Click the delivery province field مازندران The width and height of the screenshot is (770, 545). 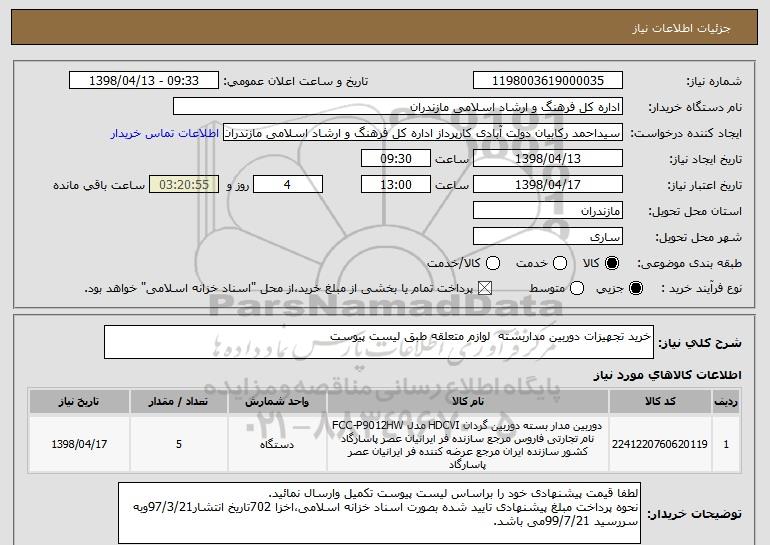coord(548,211)
